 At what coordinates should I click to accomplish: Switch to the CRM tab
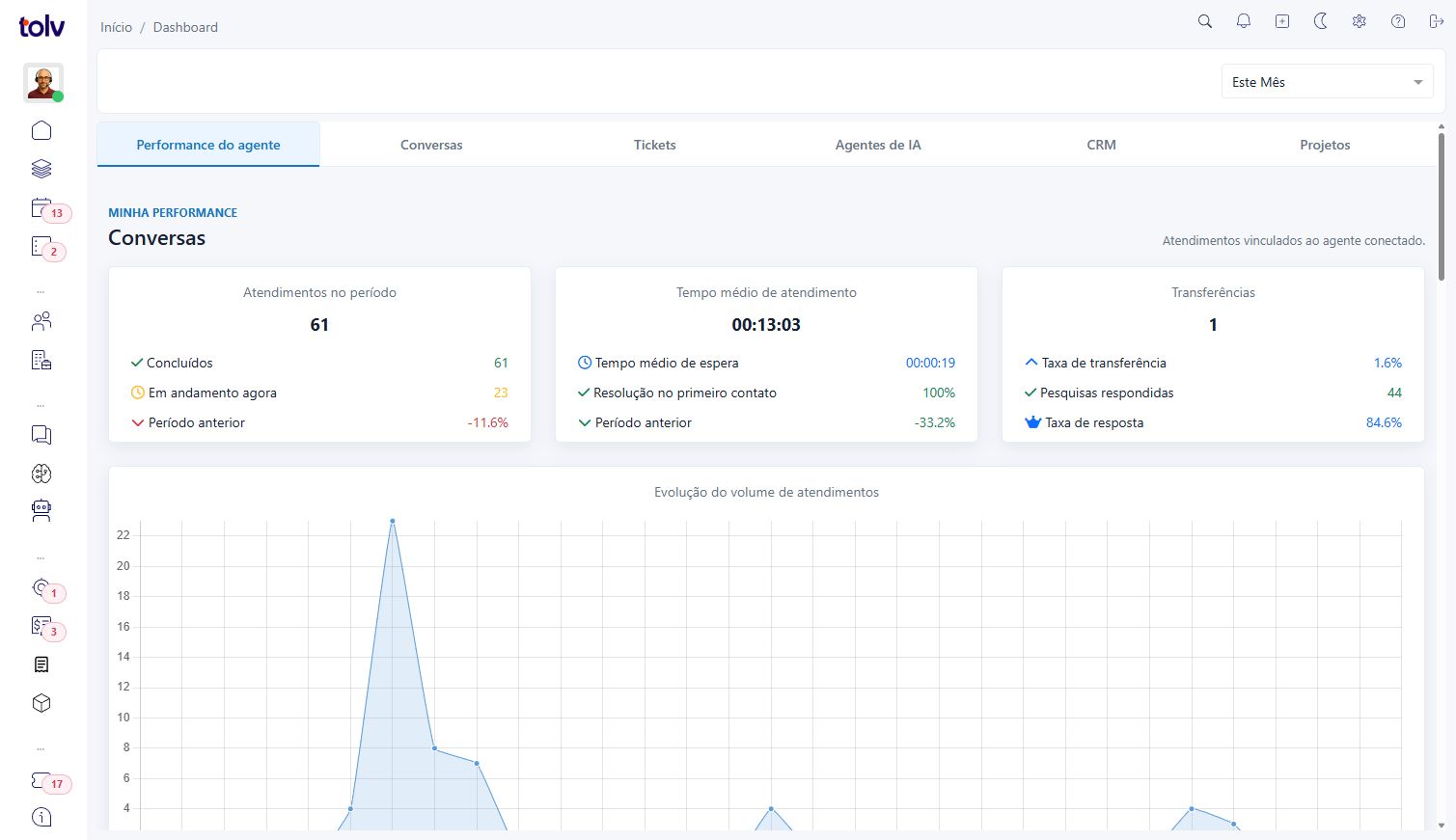[x=1101, y=145]
